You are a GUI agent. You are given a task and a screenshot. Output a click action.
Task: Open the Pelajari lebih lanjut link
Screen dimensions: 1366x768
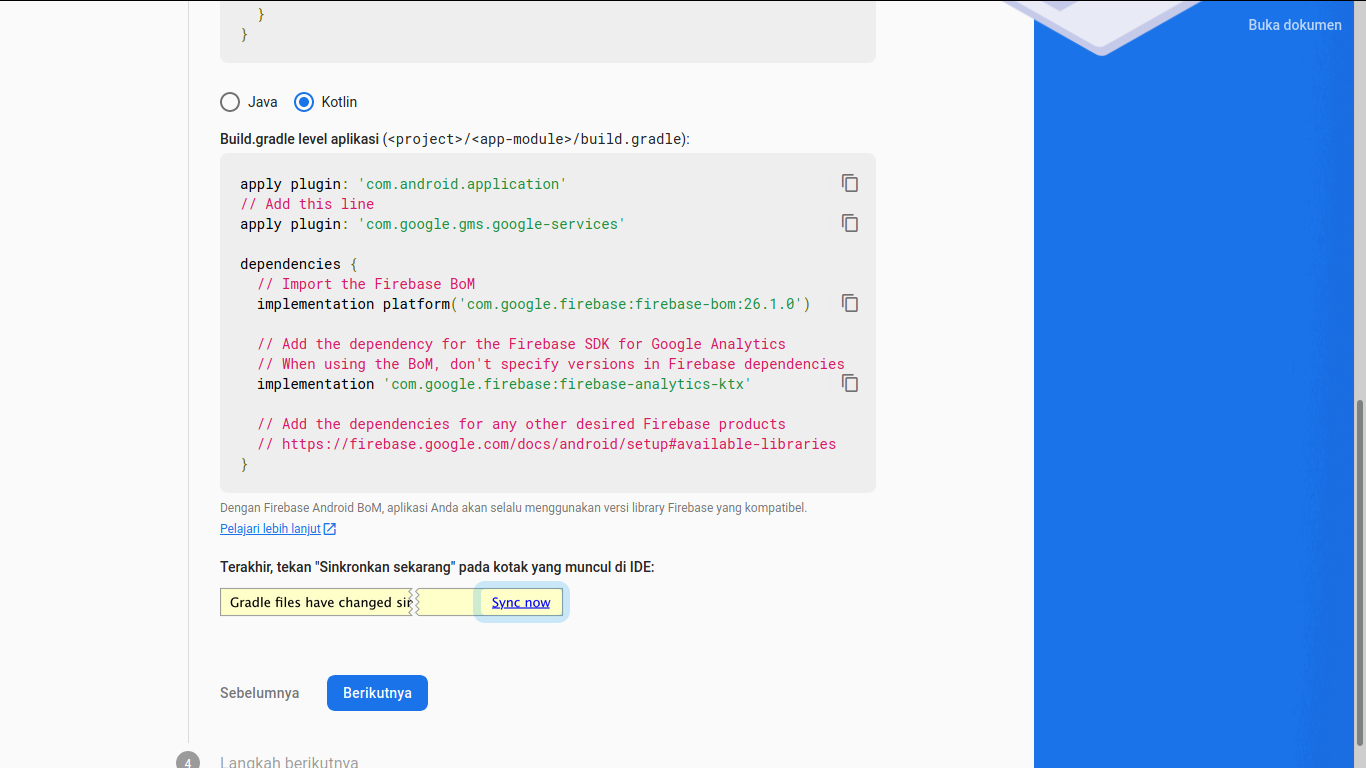(270, 528)
